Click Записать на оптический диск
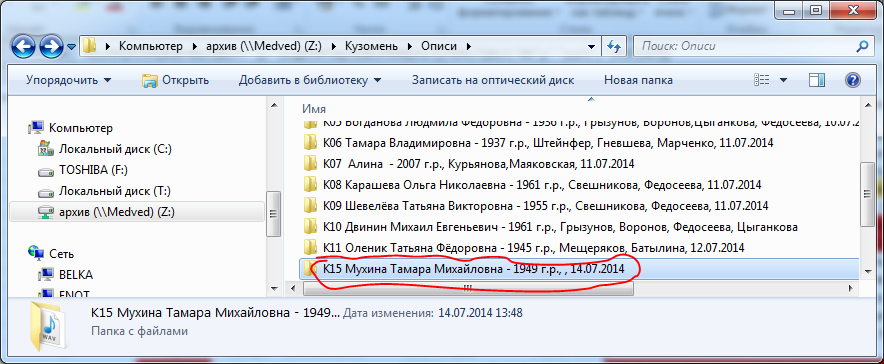Viewport: 884px width, 364px height. tap(493, 80)
